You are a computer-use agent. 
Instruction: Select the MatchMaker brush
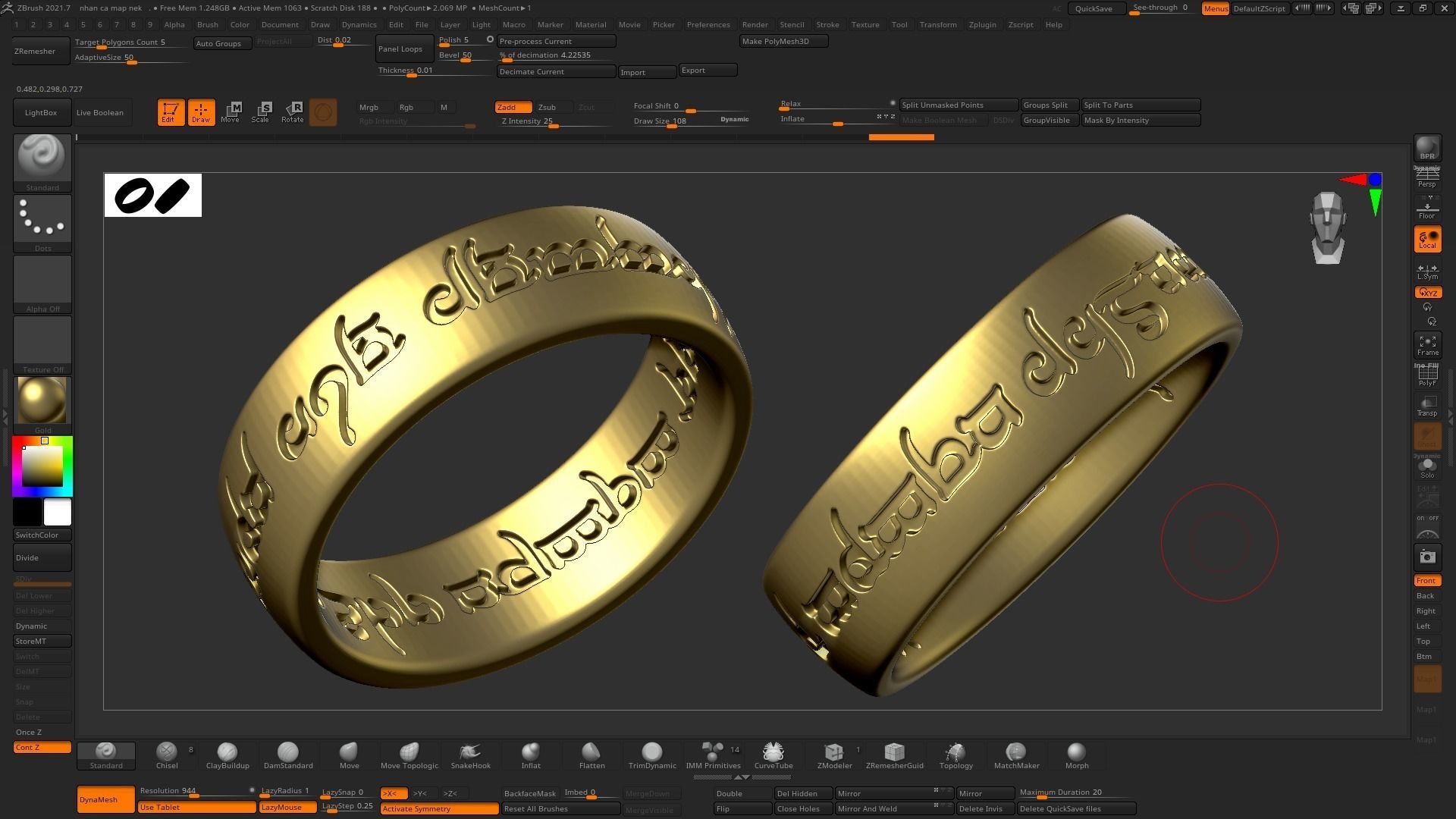click(x=1016, y=756)
